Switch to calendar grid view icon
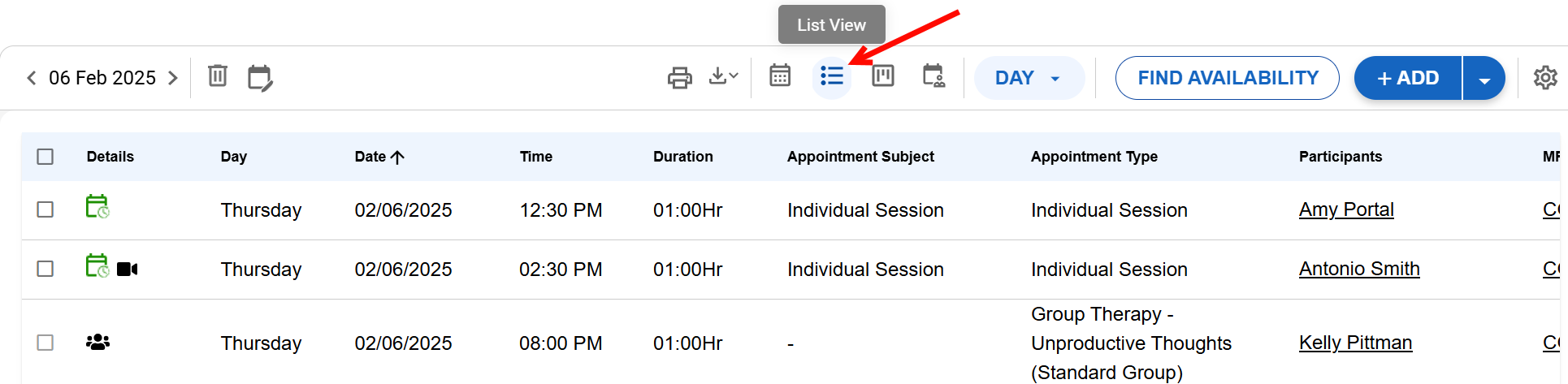This screenshot has width=1568, height=384. (780, 76)
